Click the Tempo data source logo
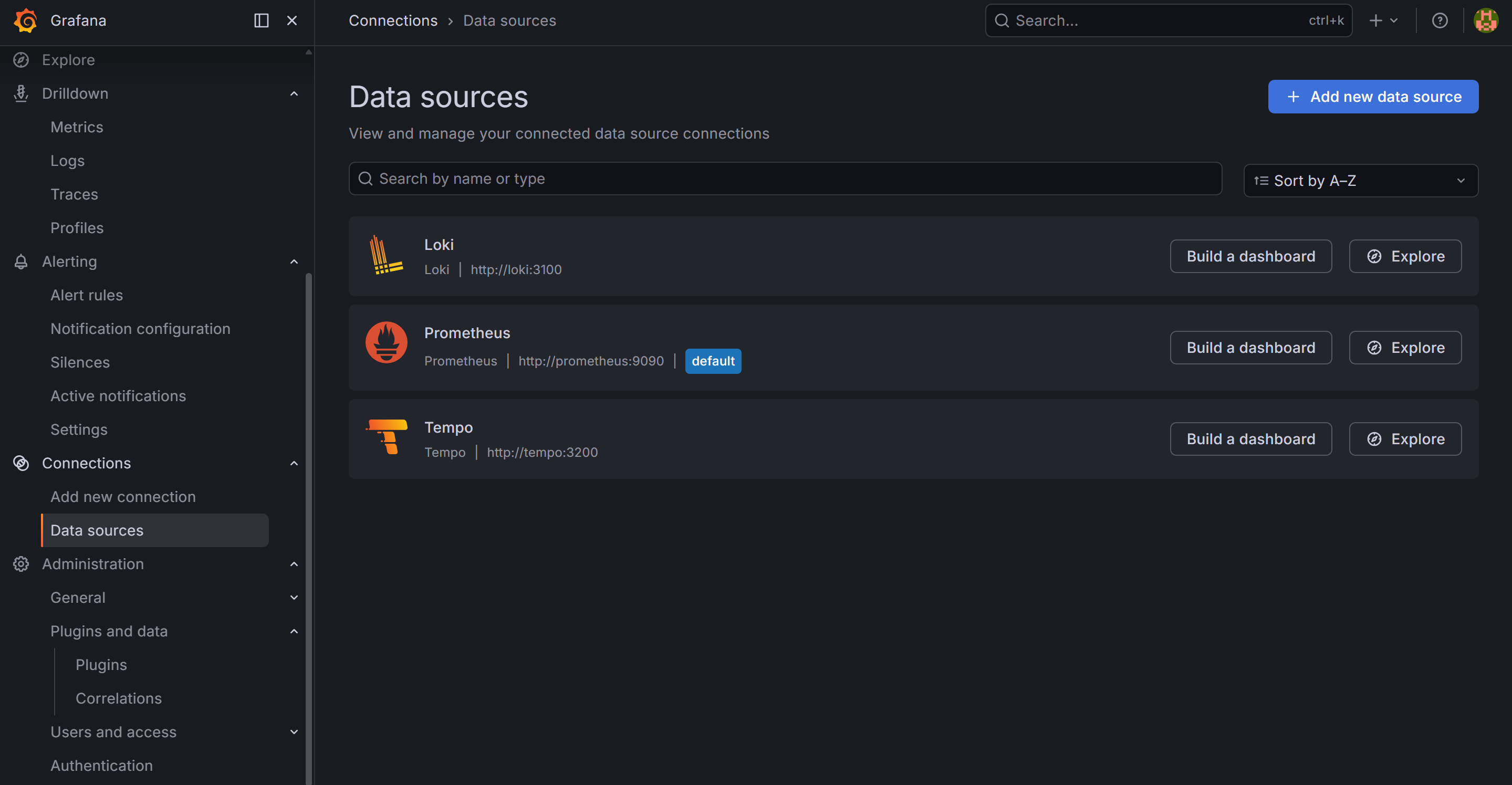Image resolution: width=1512 pixels, height=785 pixels. tap(386, 437)
